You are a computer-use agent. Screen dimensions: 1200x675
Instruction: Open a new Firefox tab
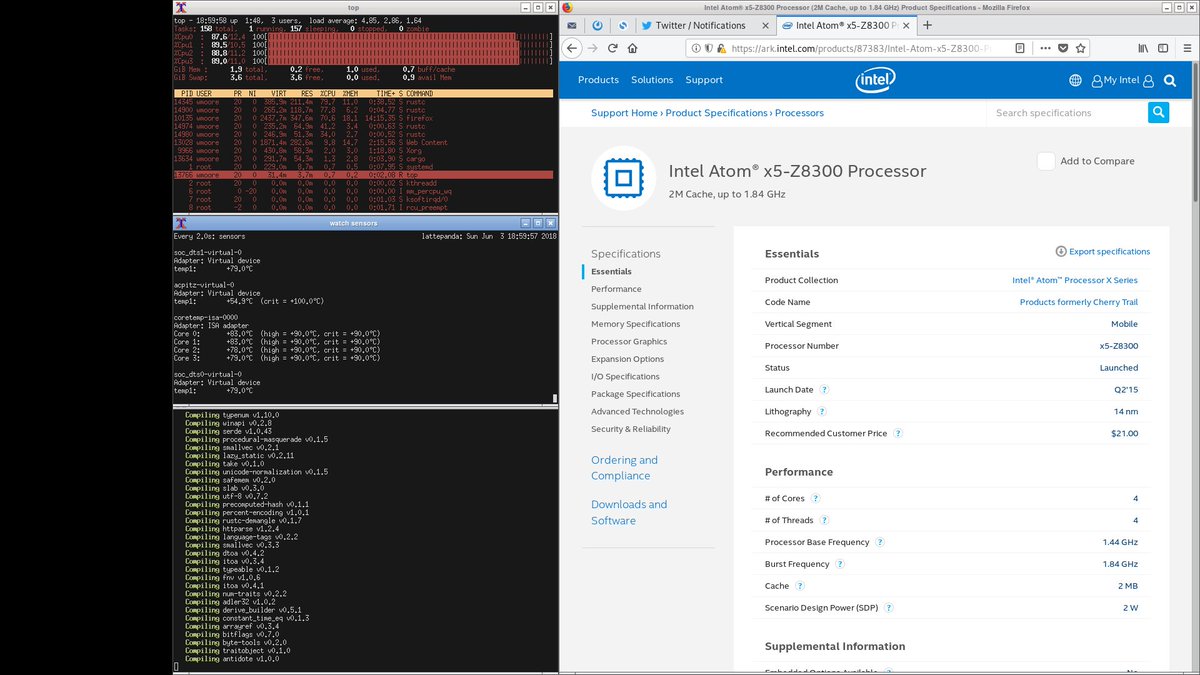click(927, 25)
